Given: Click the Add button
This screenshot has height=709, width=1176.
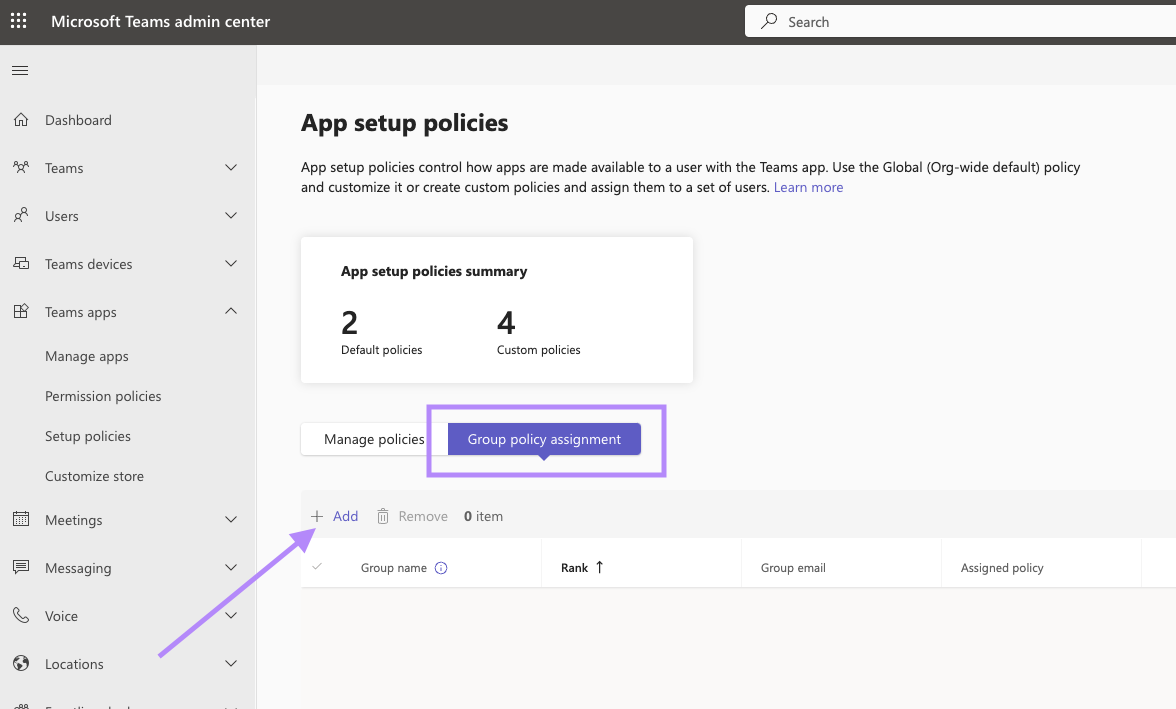Looking at the screenshot, I should click(x=334, y=516).
